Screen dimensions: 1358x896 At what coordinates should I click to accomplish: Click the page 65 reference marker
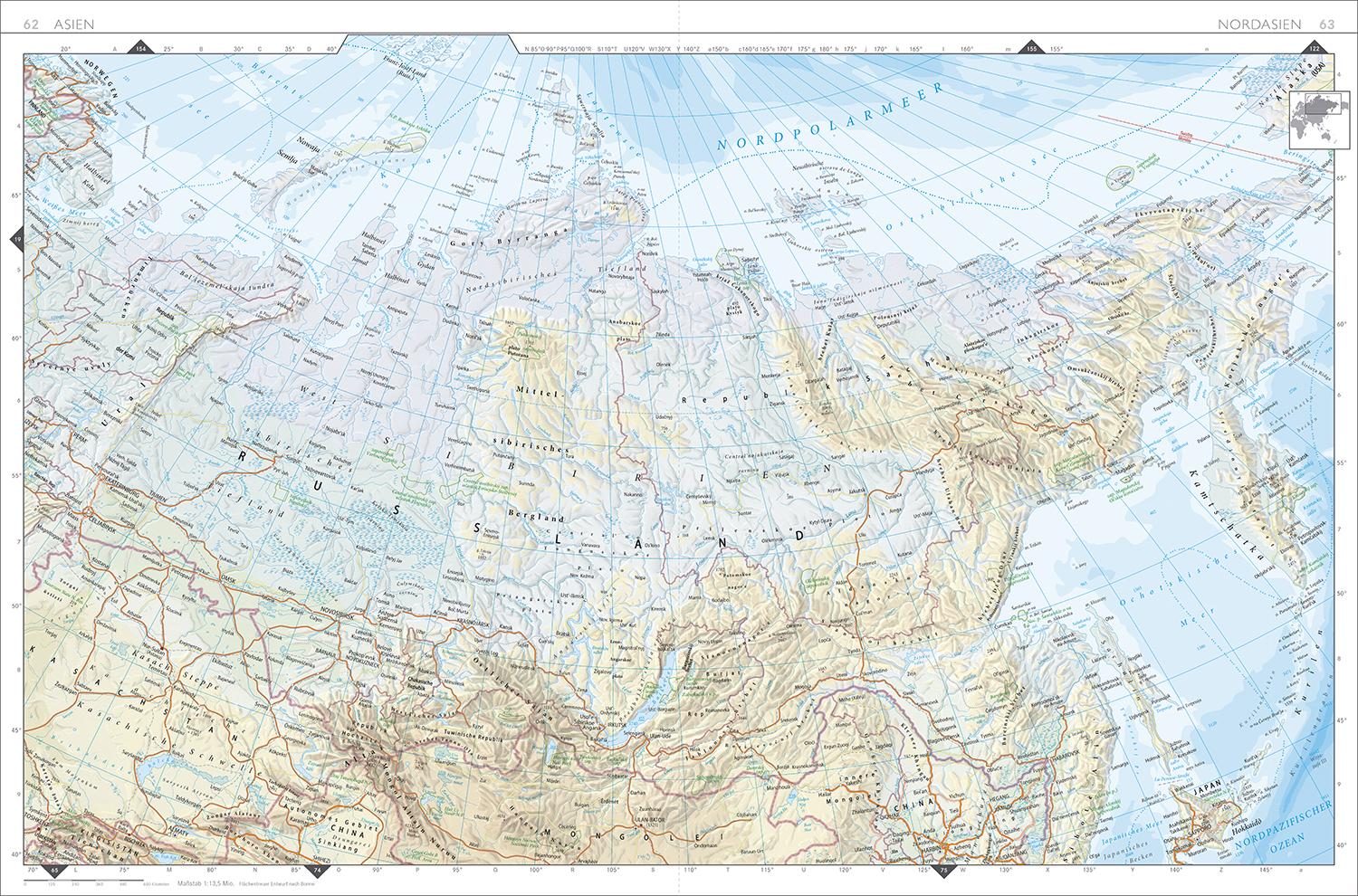(x=54, y=871)
